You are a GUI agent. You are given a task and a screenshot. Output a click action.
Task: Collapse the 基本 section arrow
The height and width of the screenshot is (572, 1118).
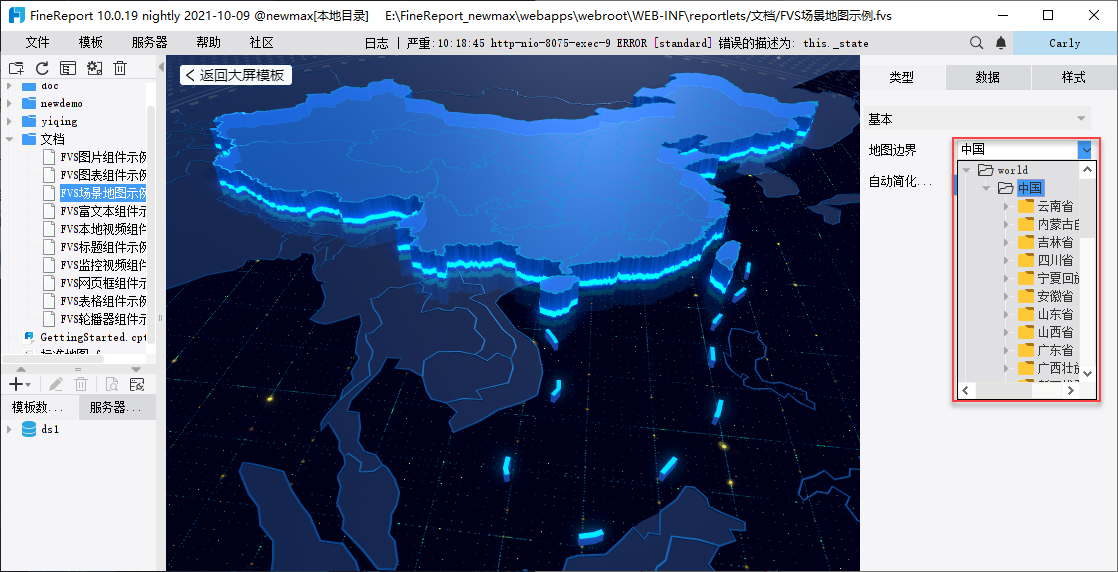tap(1082, 118)
